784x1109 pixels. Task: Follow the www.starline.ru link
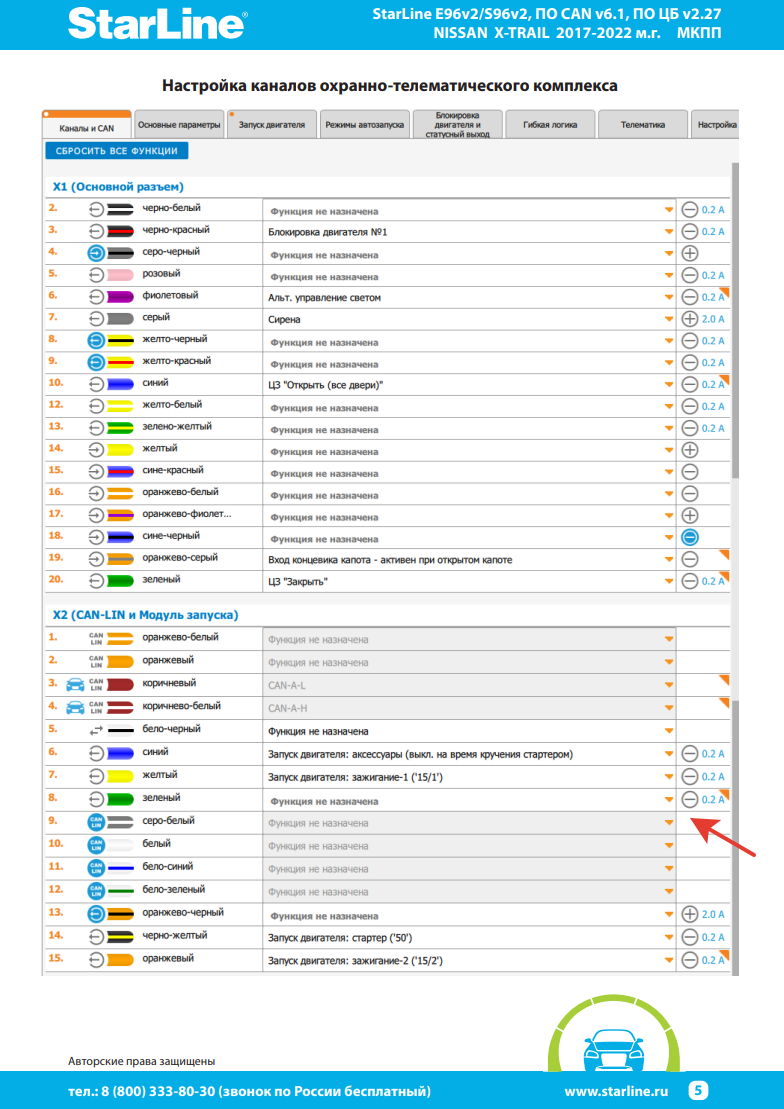(615, 1091)
